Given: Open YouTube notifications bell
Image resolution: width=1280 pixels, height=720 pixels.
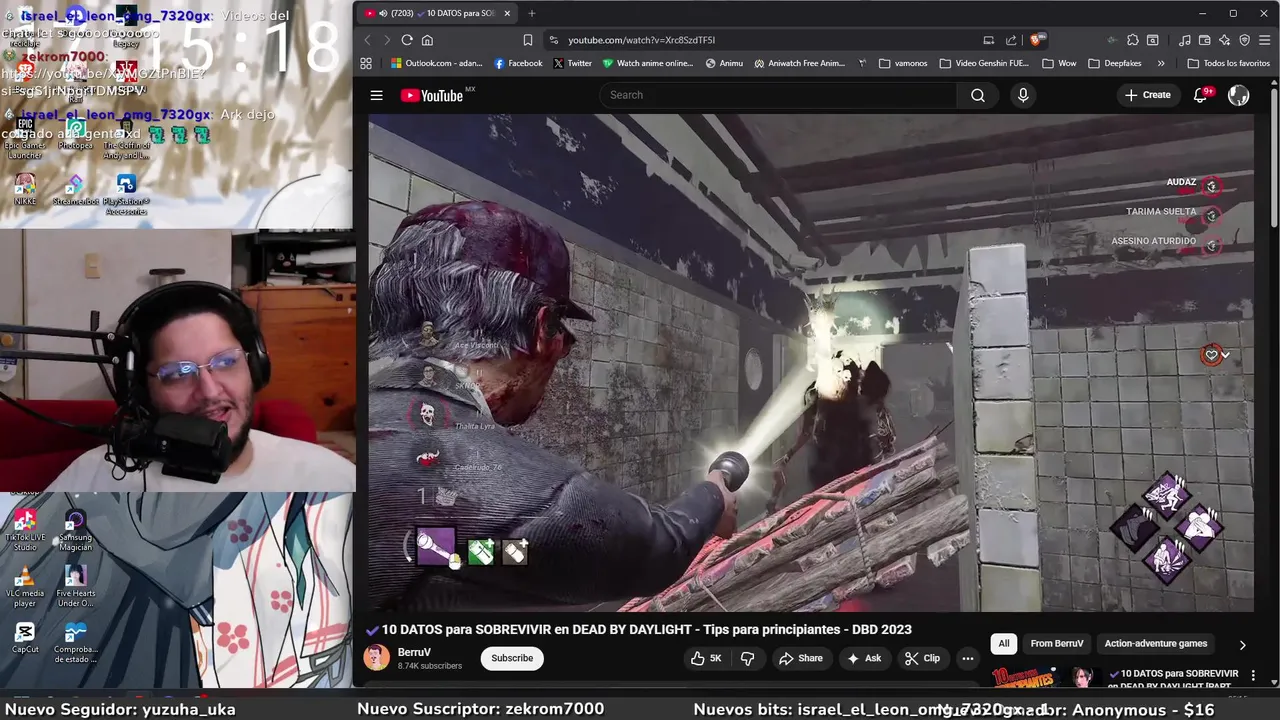Looking at the screenshot, I should click(1201, 95).
